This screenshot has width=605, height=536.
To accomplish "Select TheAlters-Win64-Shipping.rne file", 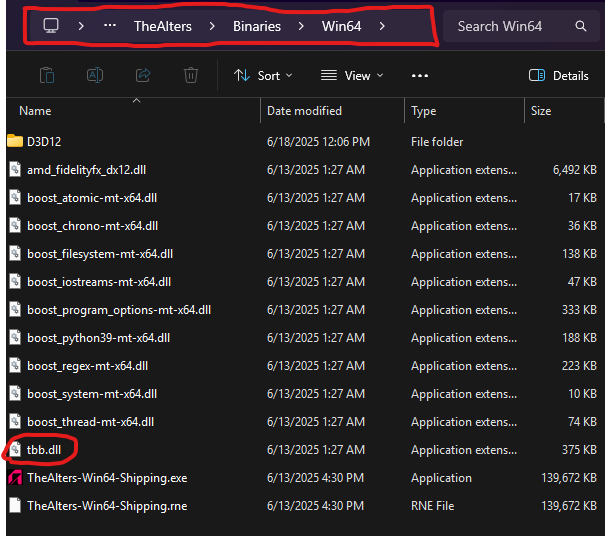I will pos(107,506).
